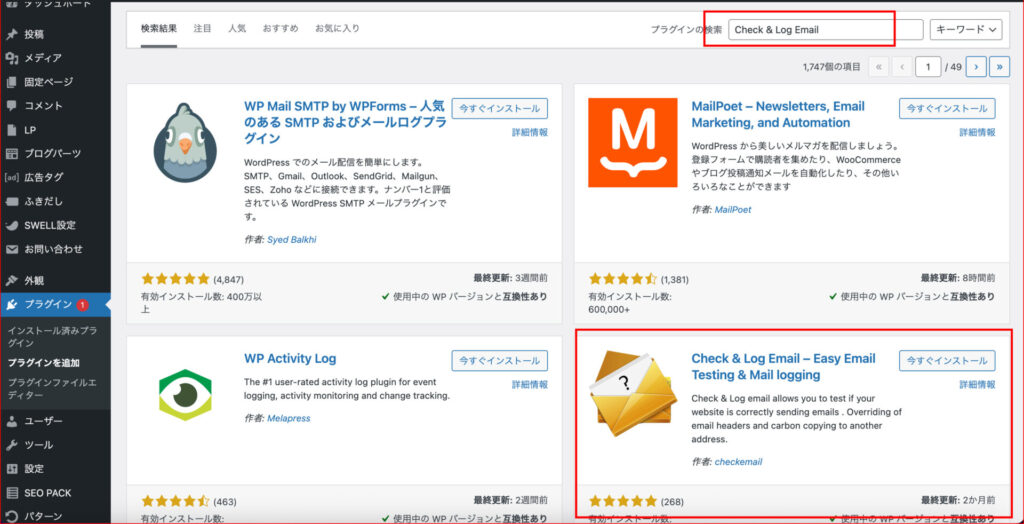Open プラグインファイルエディター submenu

point(52,389)
